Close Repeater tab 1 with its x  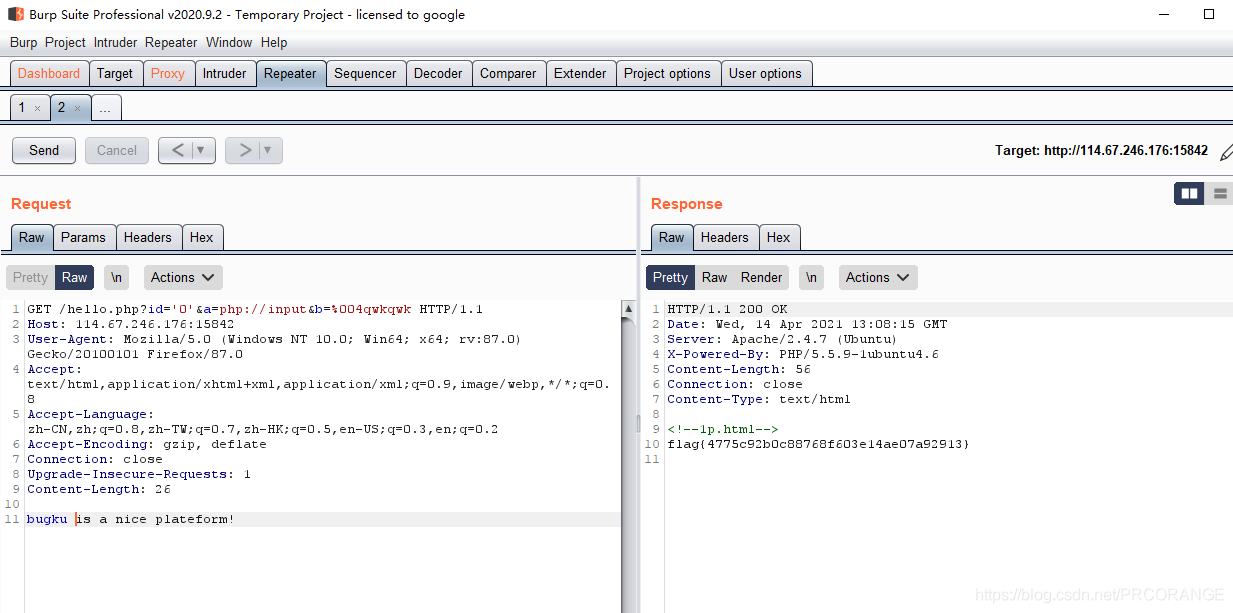coord(37,108)
